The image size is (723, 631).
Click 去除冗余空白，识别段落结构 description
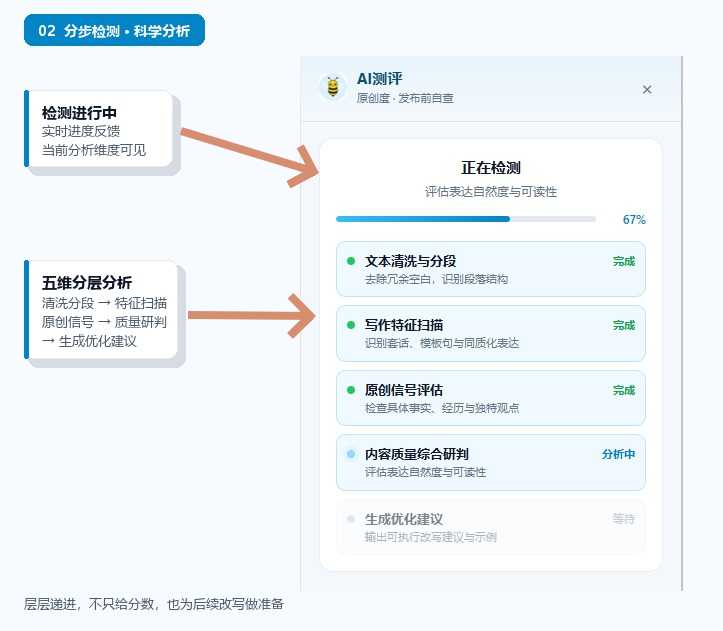pyautogui.click(x=436, y=279)
